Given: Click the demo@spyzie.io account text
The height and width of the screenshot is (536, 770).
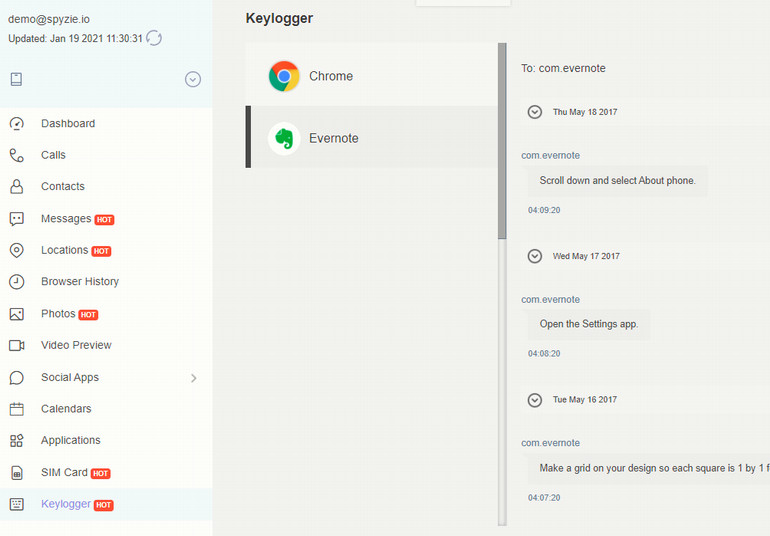Looking at the screenshot, I should [x=49, y=19].
